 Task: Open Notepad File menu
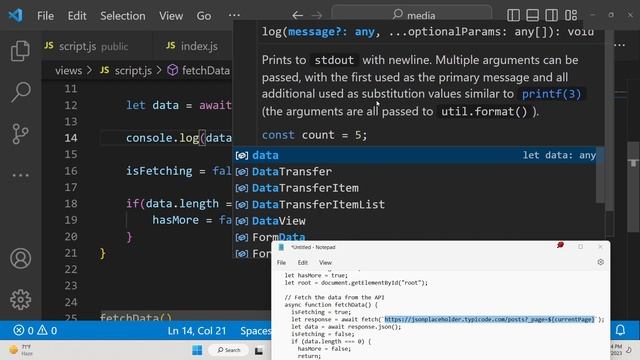[281, 262]
